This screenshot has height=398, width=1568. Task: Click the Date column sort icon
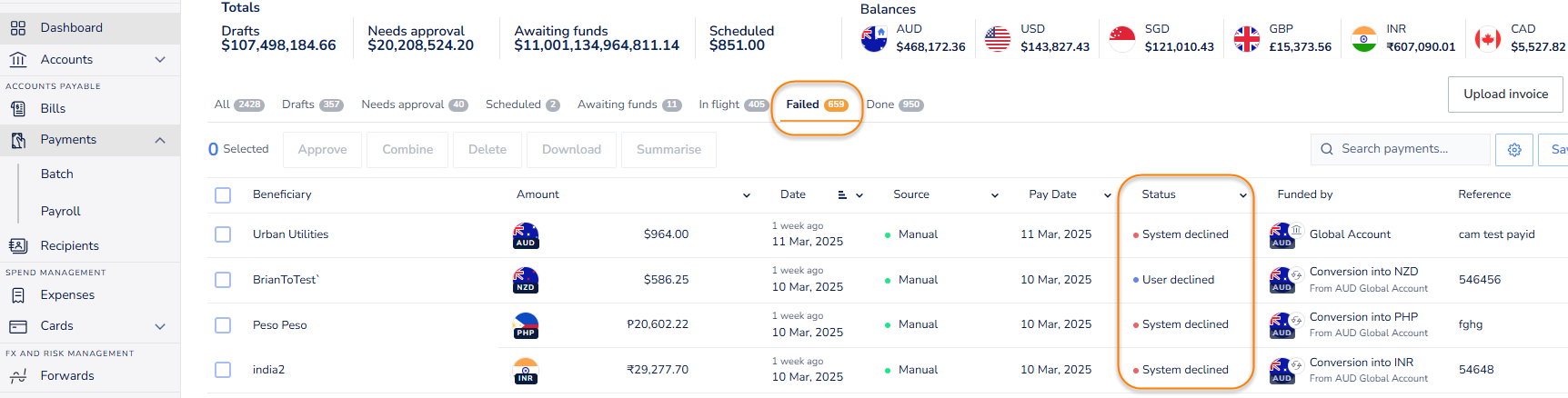pos(842,195)
